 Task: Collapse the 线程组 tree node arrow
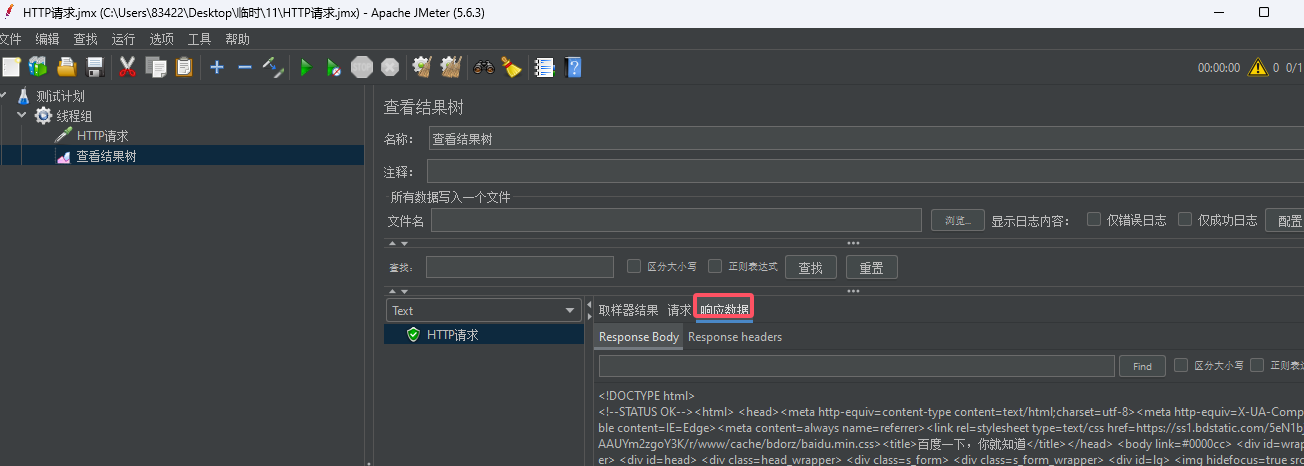(22, 116)
